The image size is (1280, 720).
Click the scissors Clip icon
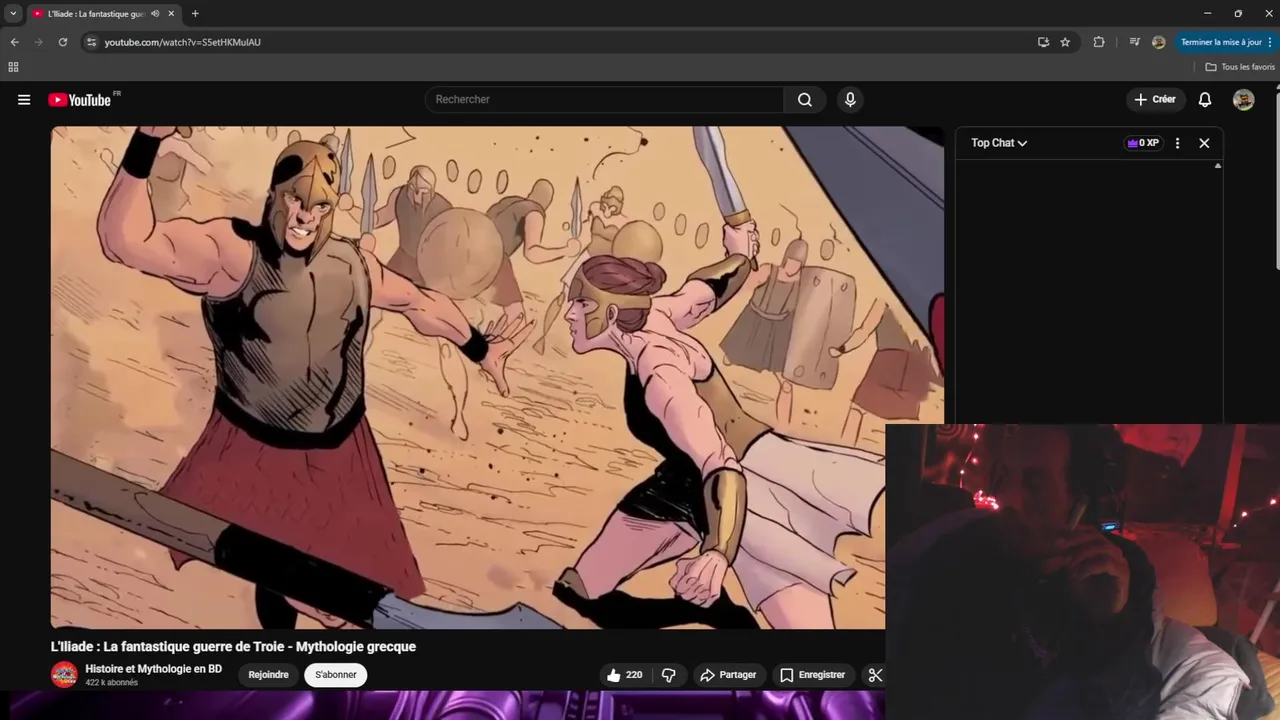point(874,675)
